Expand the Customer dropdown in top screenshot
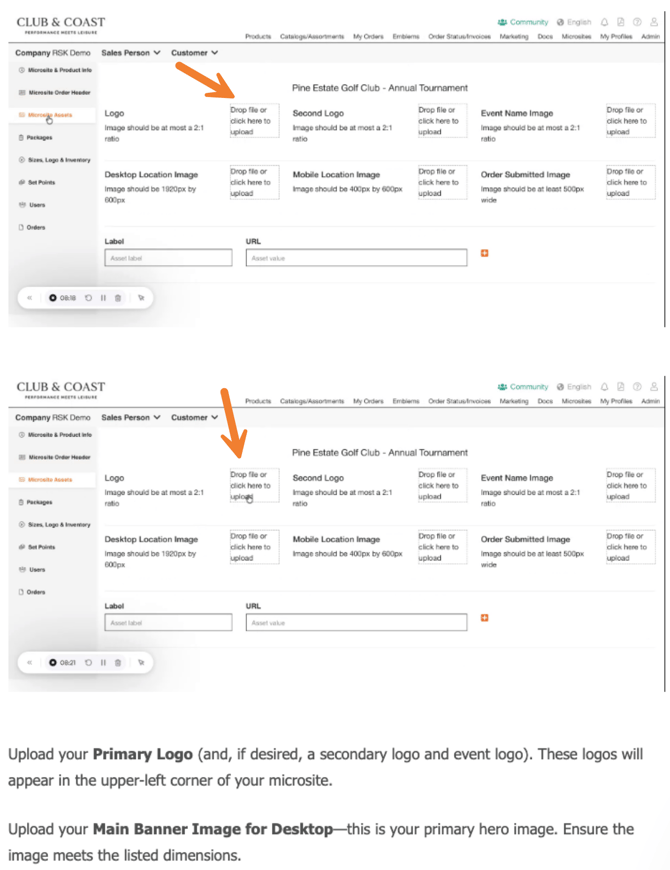 194,53
